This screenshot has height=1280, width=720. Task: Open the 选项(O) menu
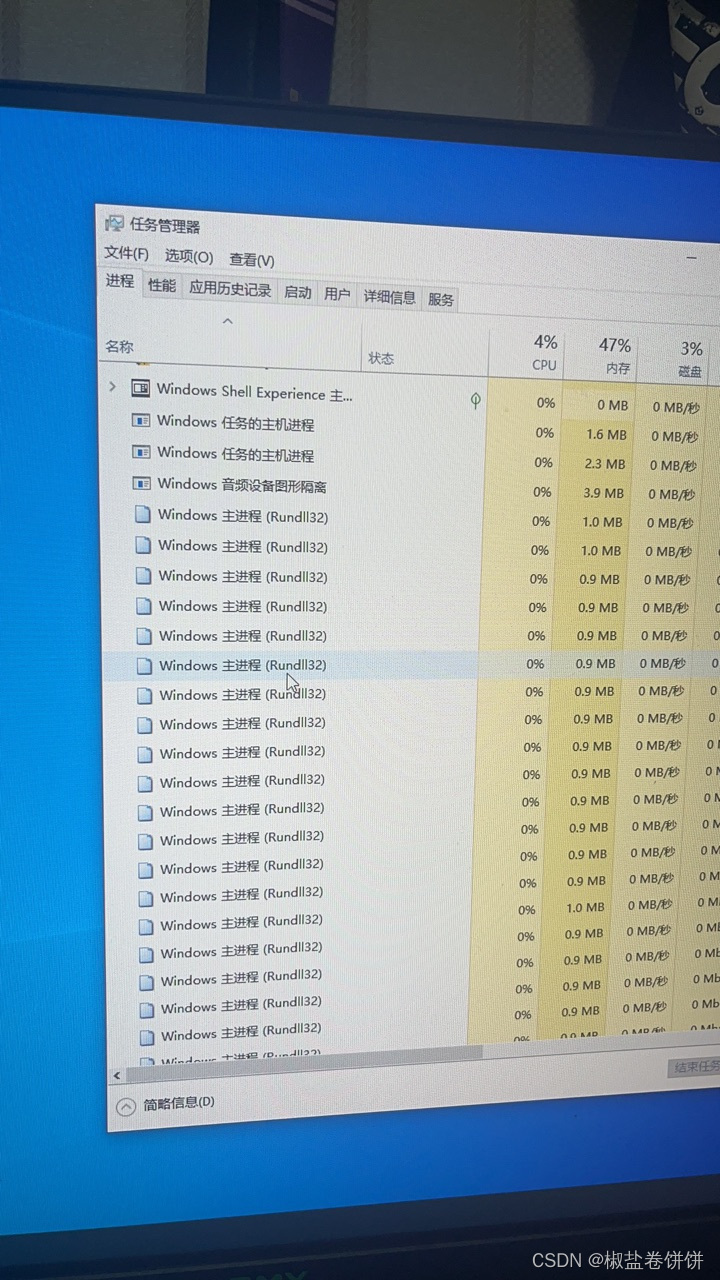(x=189, y=256)
